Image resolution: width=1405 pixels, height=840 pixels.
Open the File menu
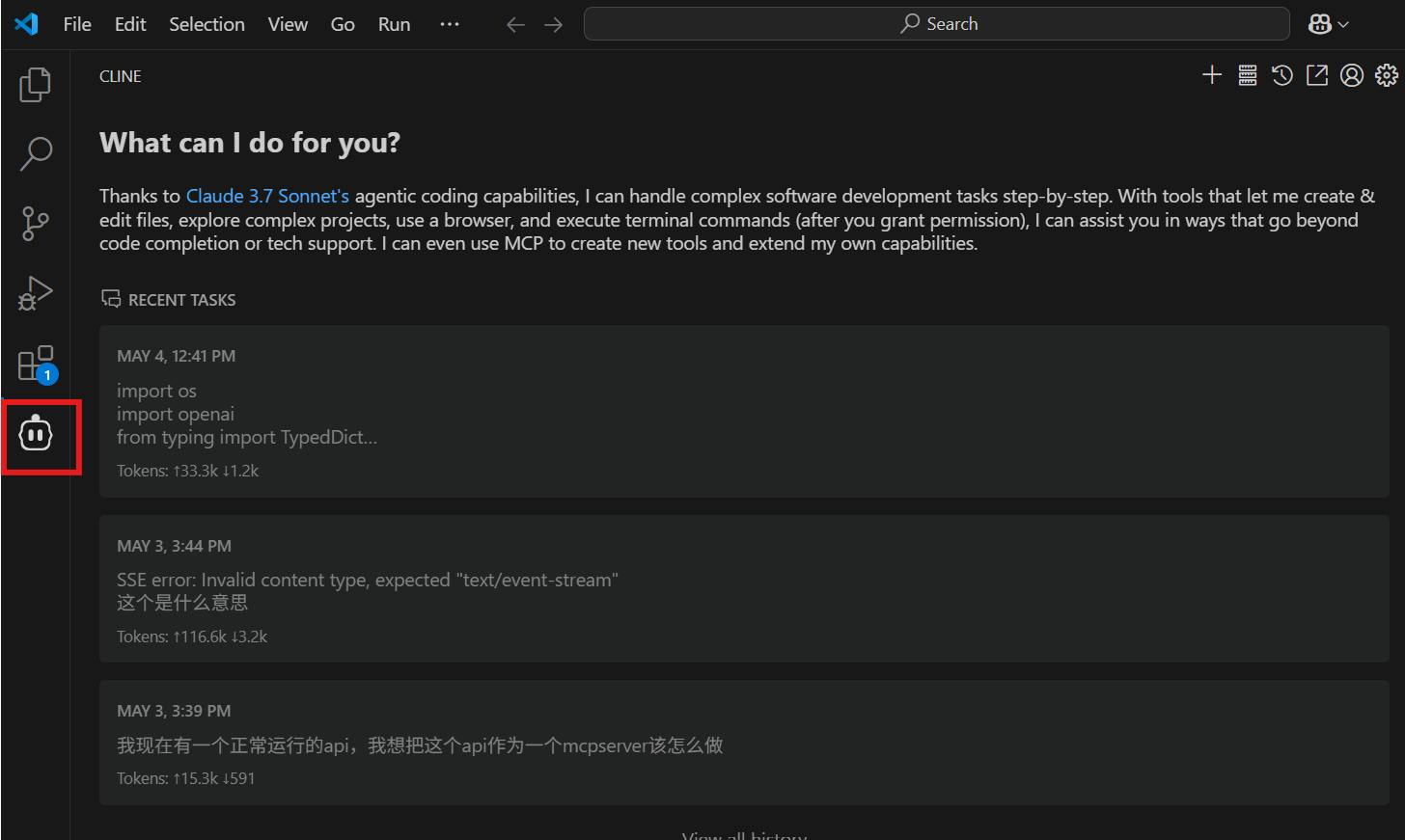click(76, 23)
